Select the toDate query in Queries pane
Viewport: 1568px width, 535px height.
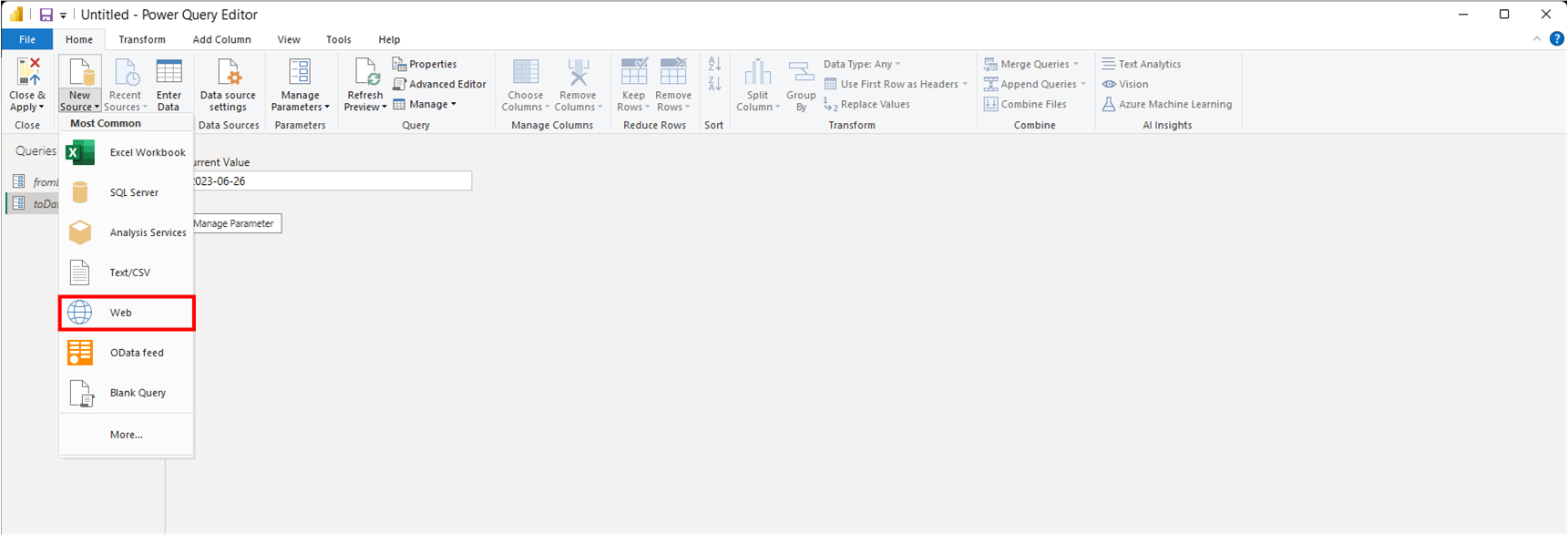[33, 203]
